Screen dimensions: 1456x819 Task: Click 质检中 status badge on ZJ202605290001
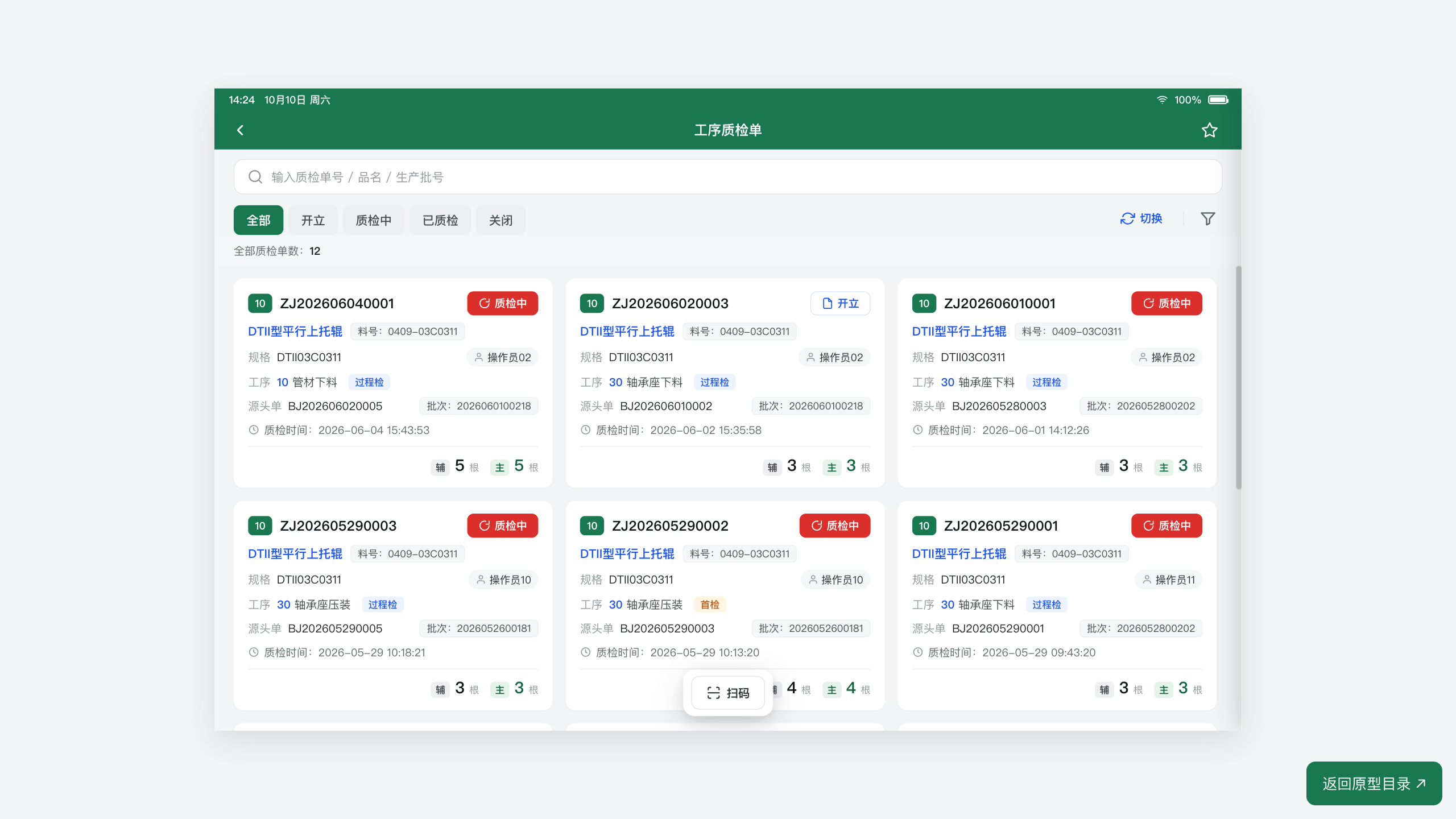click(1167, 526)
